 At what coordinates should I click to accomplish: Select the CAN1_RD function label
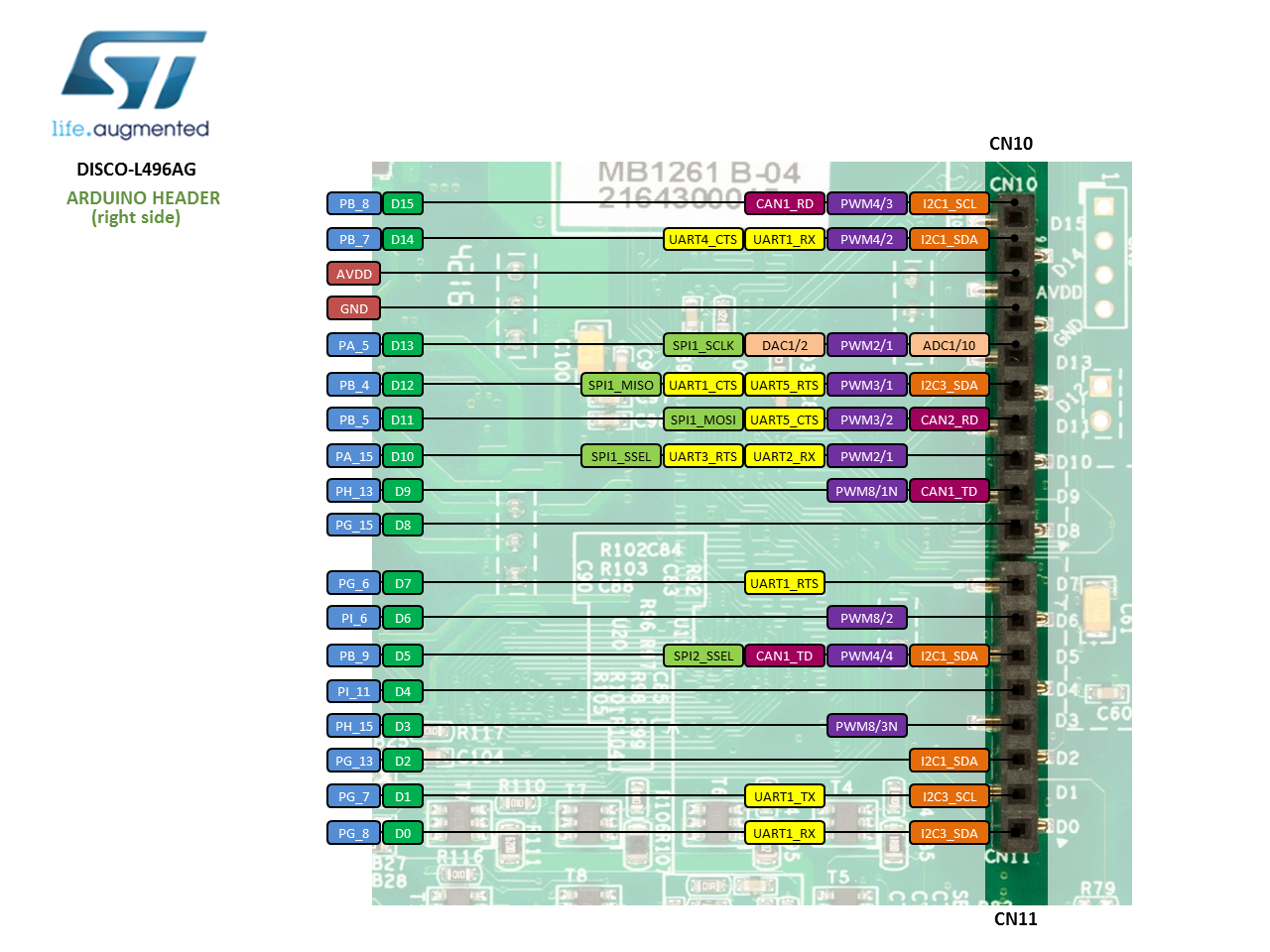(784, 204)
